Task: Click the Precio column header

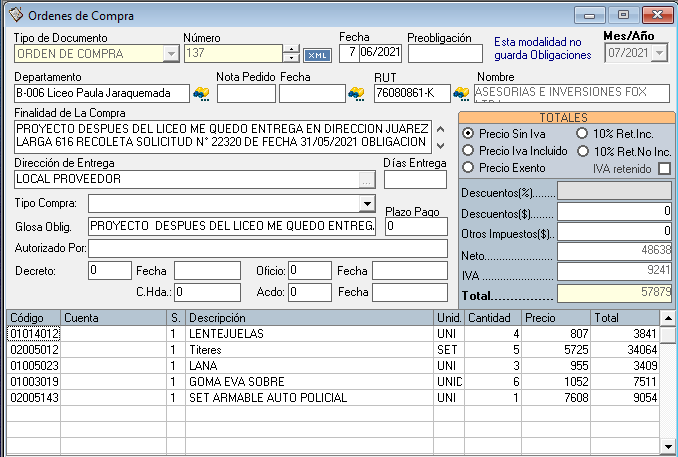Action: click(x=556, y=318)
